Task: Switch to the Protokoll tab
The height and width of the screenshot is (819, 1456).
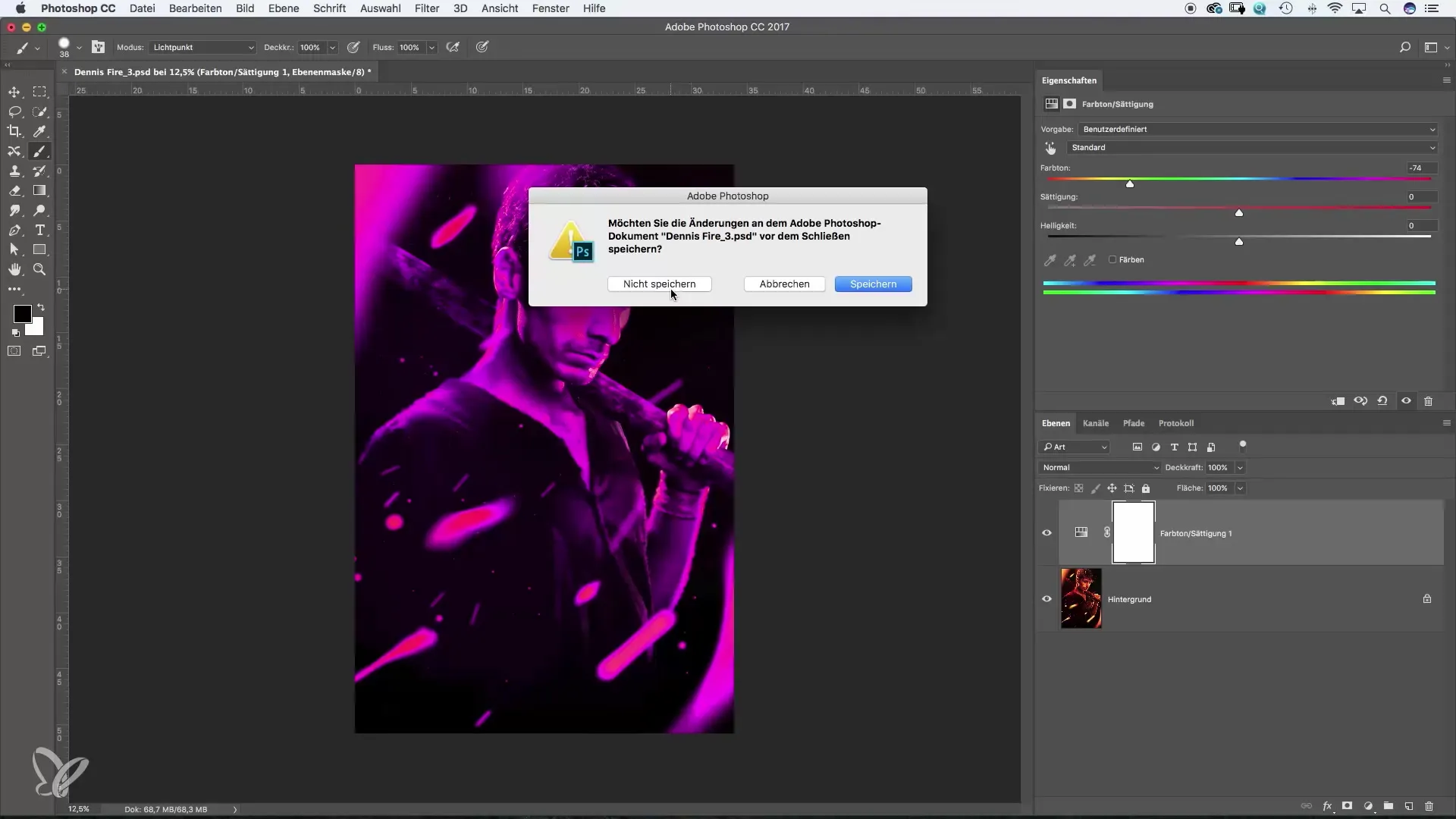Action: click(x=1176, y=423)
